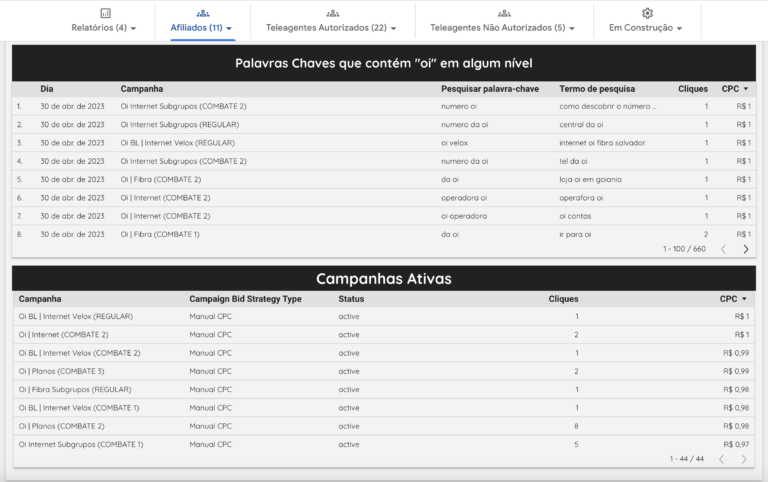Sort by Termo de pesquisa column
Image resolution: width=768 pixels, height=482 pixels.
597,89
